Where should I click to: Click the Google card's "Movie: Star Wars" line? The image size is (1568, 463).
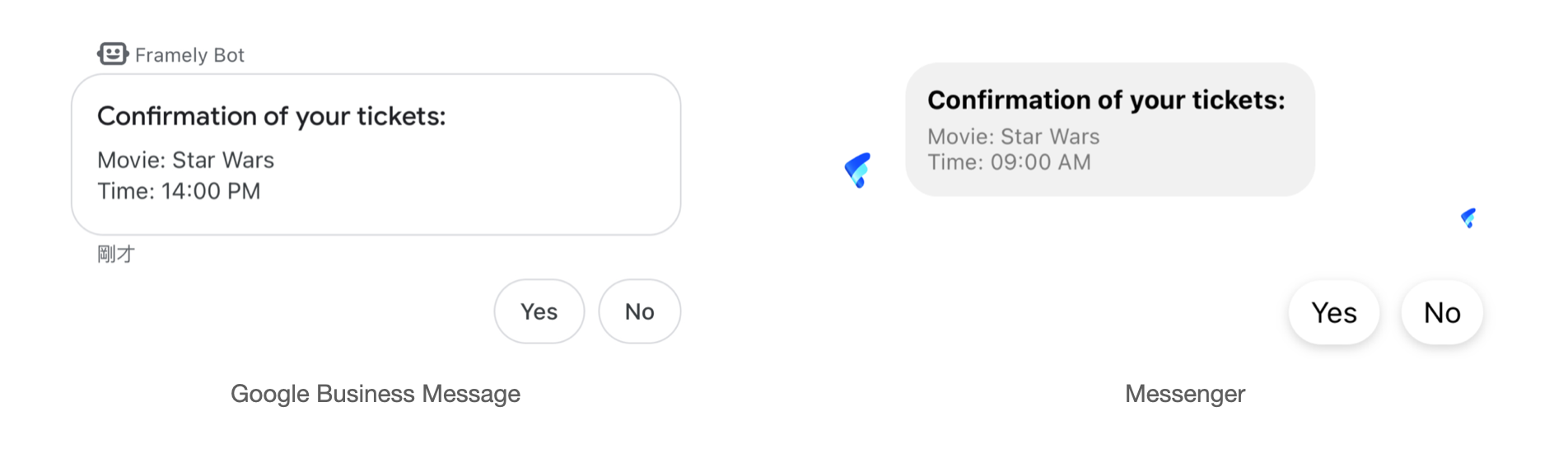click(185, 160)
